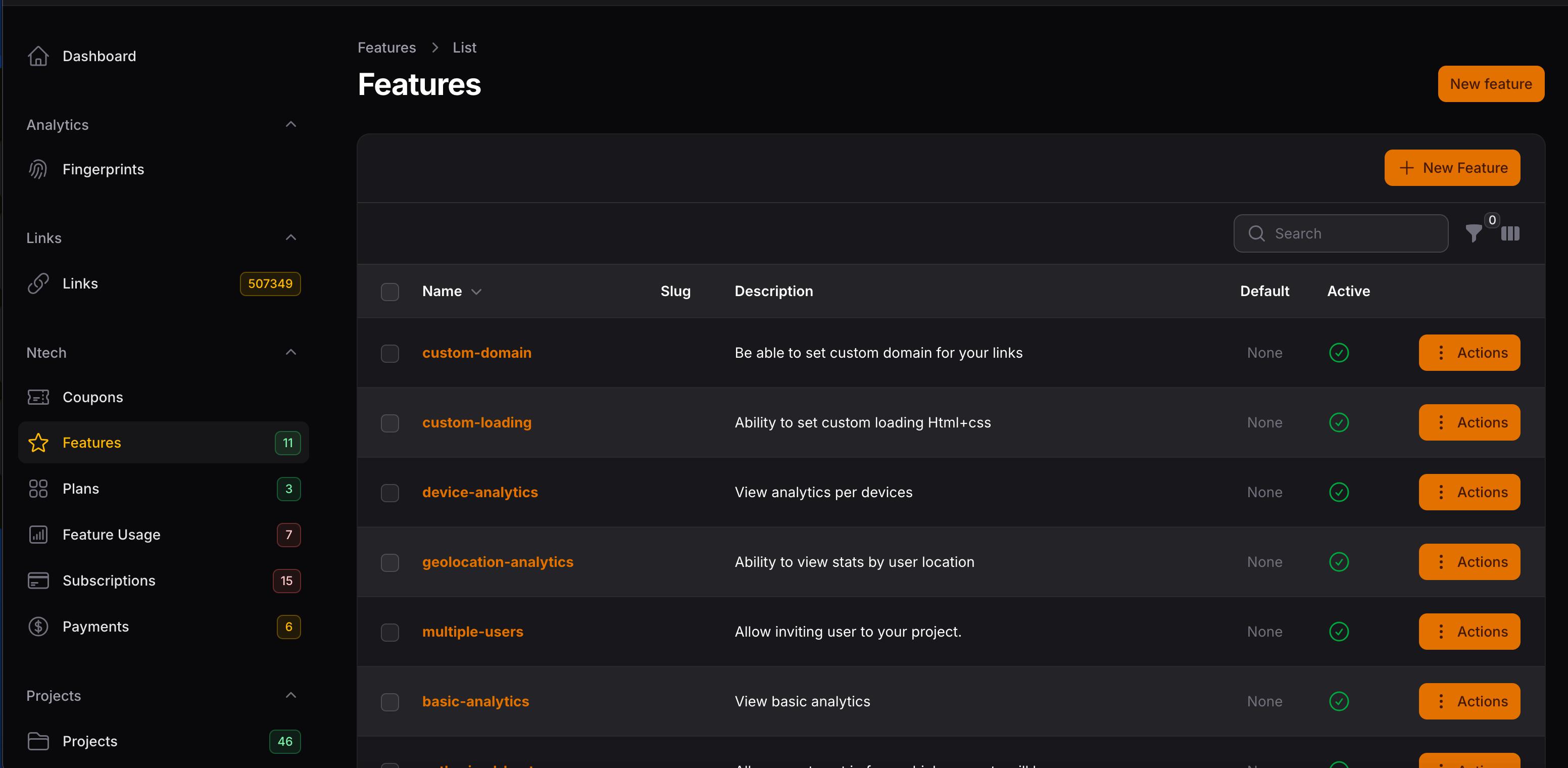Select the Fingerprints analytics icon

click(x=38, y=169)
